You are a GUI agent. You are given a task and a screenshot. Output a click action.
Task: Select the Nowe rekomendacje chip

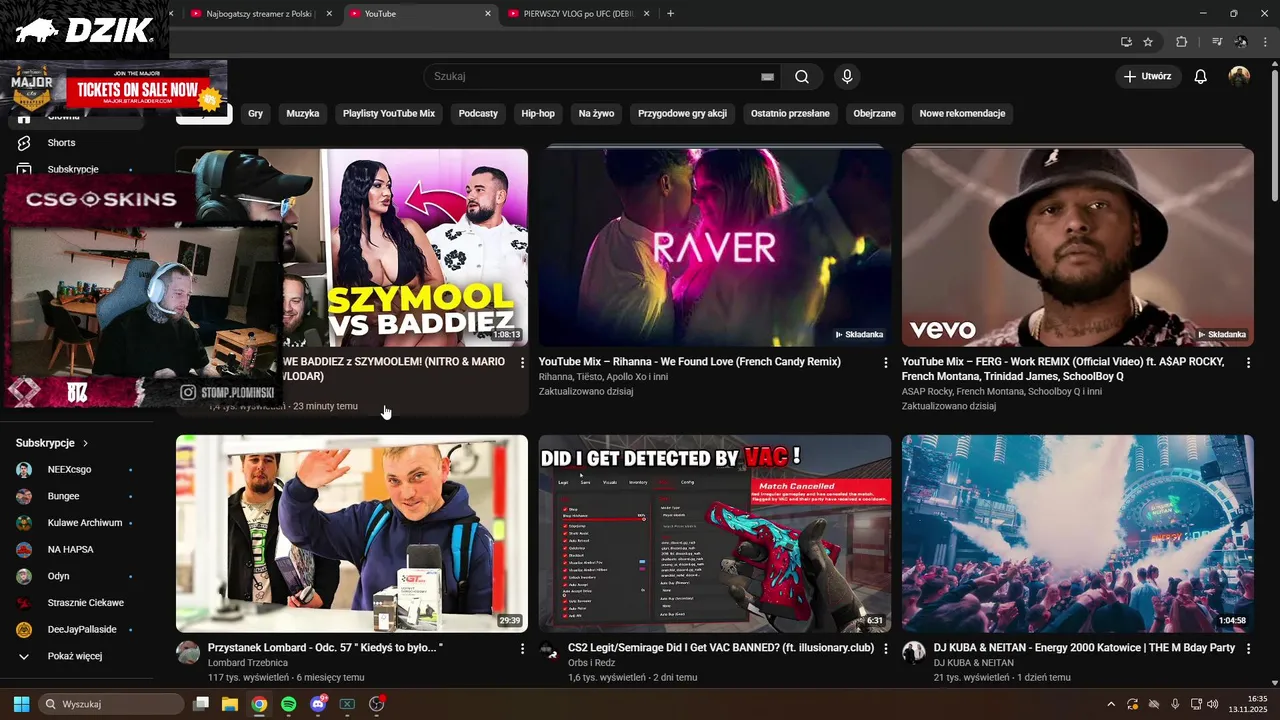(962, 114)
